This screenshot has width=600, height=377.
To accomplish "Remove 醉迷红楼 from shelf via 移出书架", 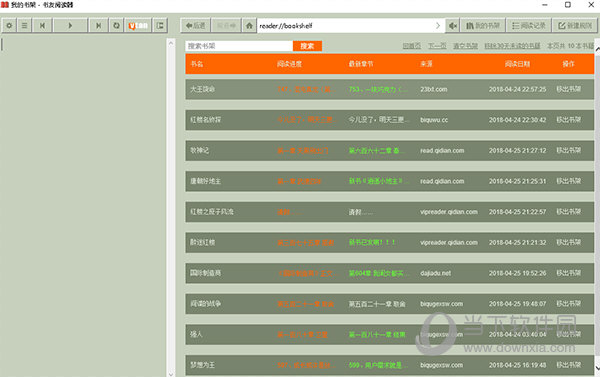I will (569, 242).
